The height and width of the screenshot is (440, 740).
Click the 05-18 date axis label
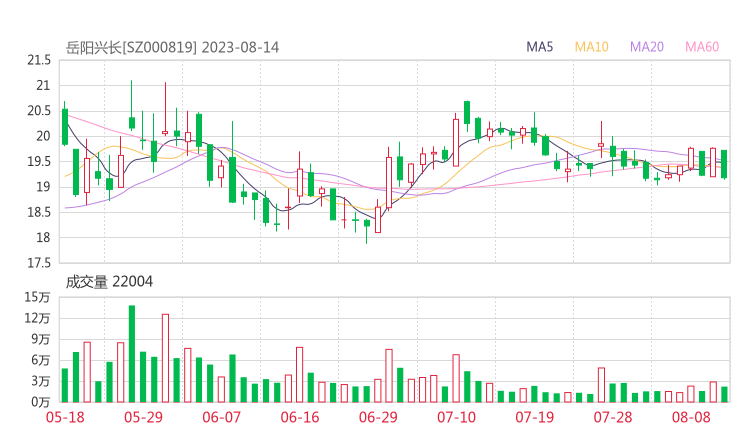(65, 417)
